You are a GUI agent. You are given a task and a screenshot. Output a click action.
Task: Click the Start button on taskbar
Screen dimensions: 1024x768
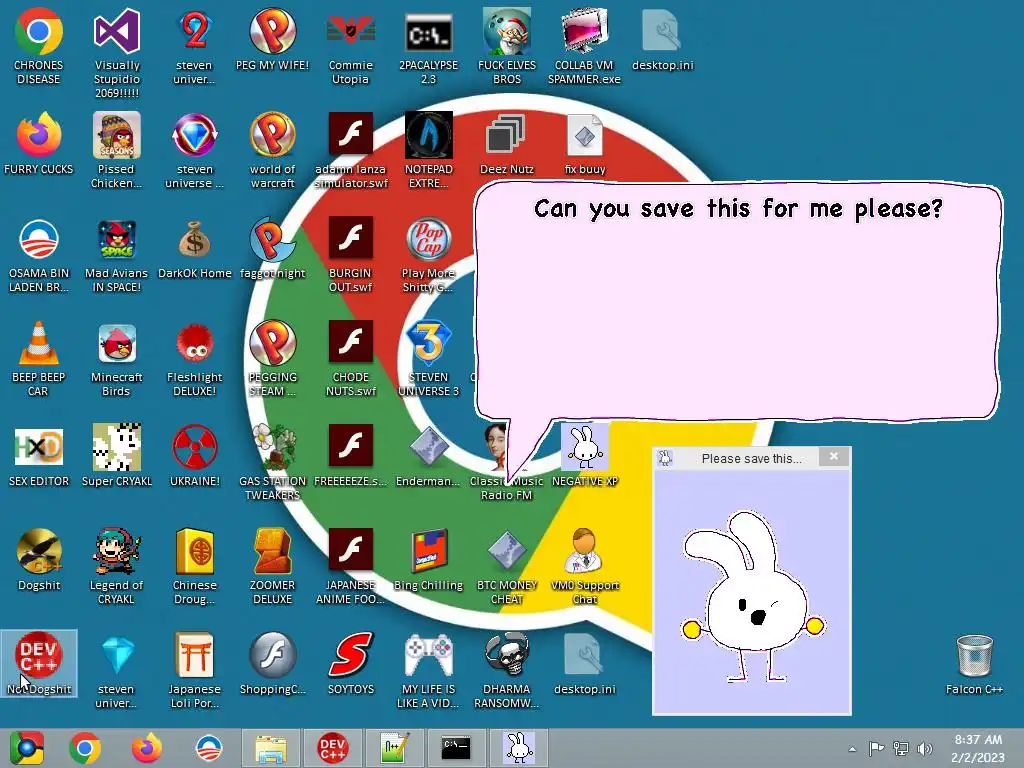[27, 748]
